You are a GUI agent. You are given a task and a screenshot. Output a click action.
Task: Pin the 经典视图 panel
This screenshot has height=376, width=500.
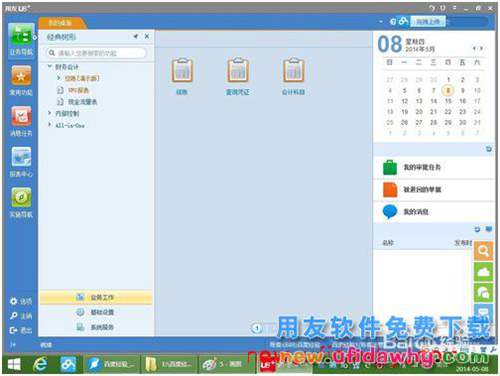pyautogui.click(x=135, y=36)
